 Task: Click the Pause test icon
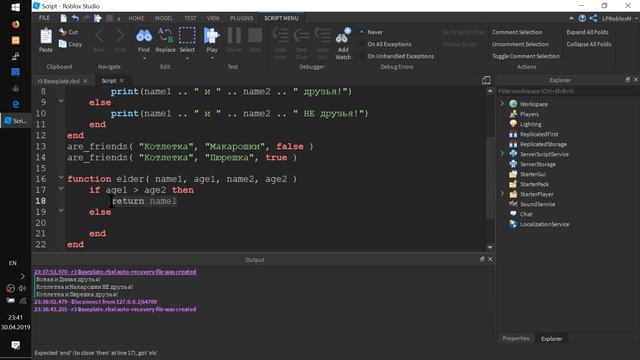tap(234, 36)
